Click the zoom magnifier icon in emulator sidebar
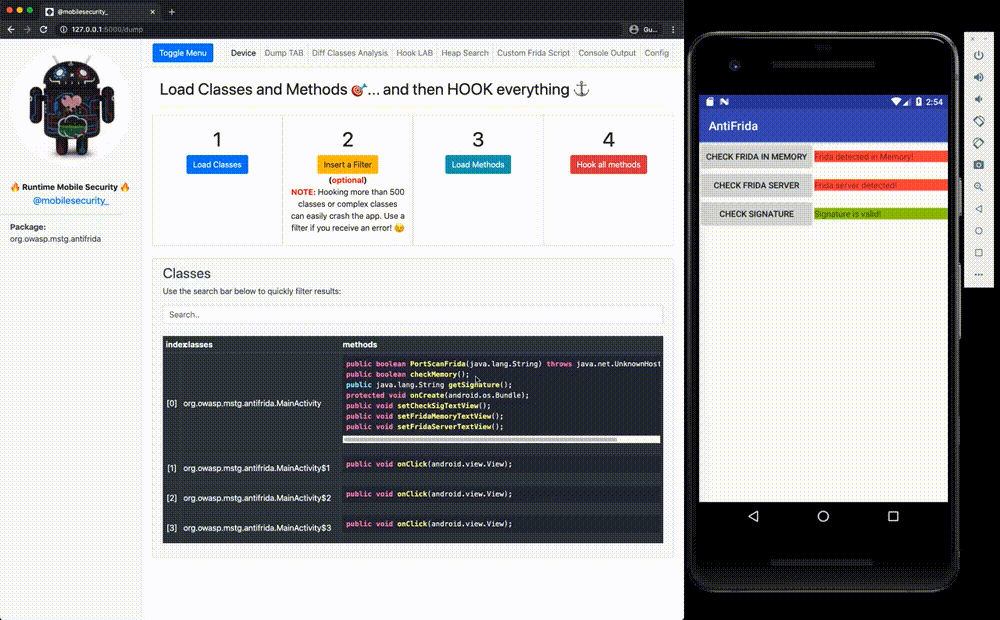1000x620 pixels. point(978,187)
